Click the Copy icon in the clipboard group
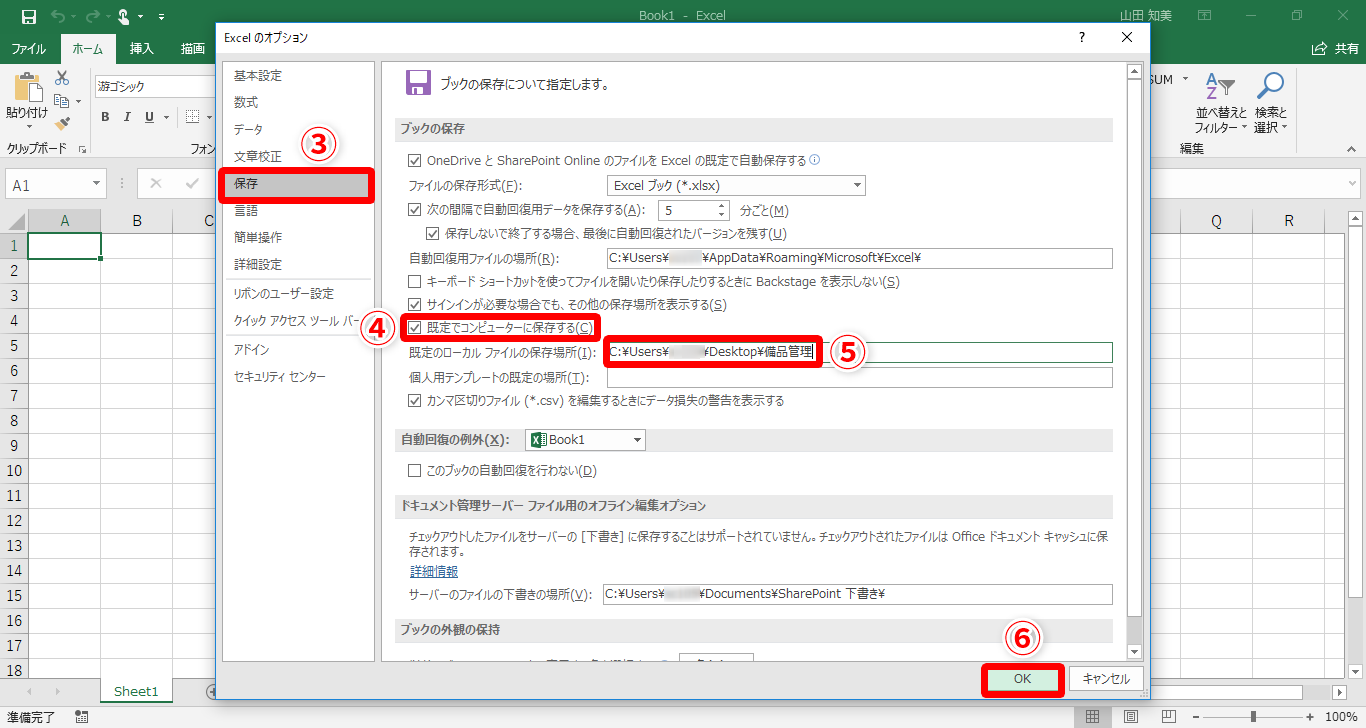The height and width of the screenshot is (728, 1366). click(62, 101)
